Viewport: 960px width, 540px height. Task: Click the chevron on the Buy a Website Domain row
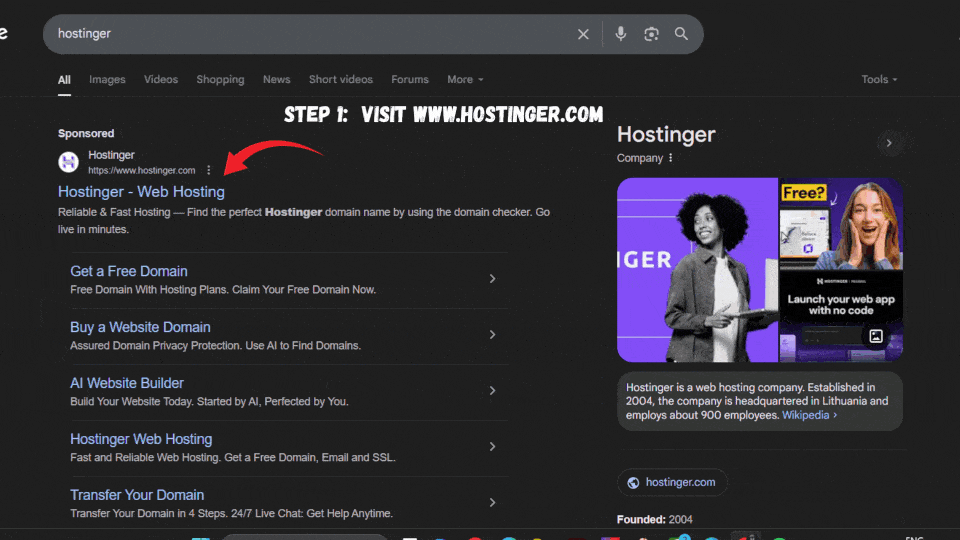click(492, 335)
